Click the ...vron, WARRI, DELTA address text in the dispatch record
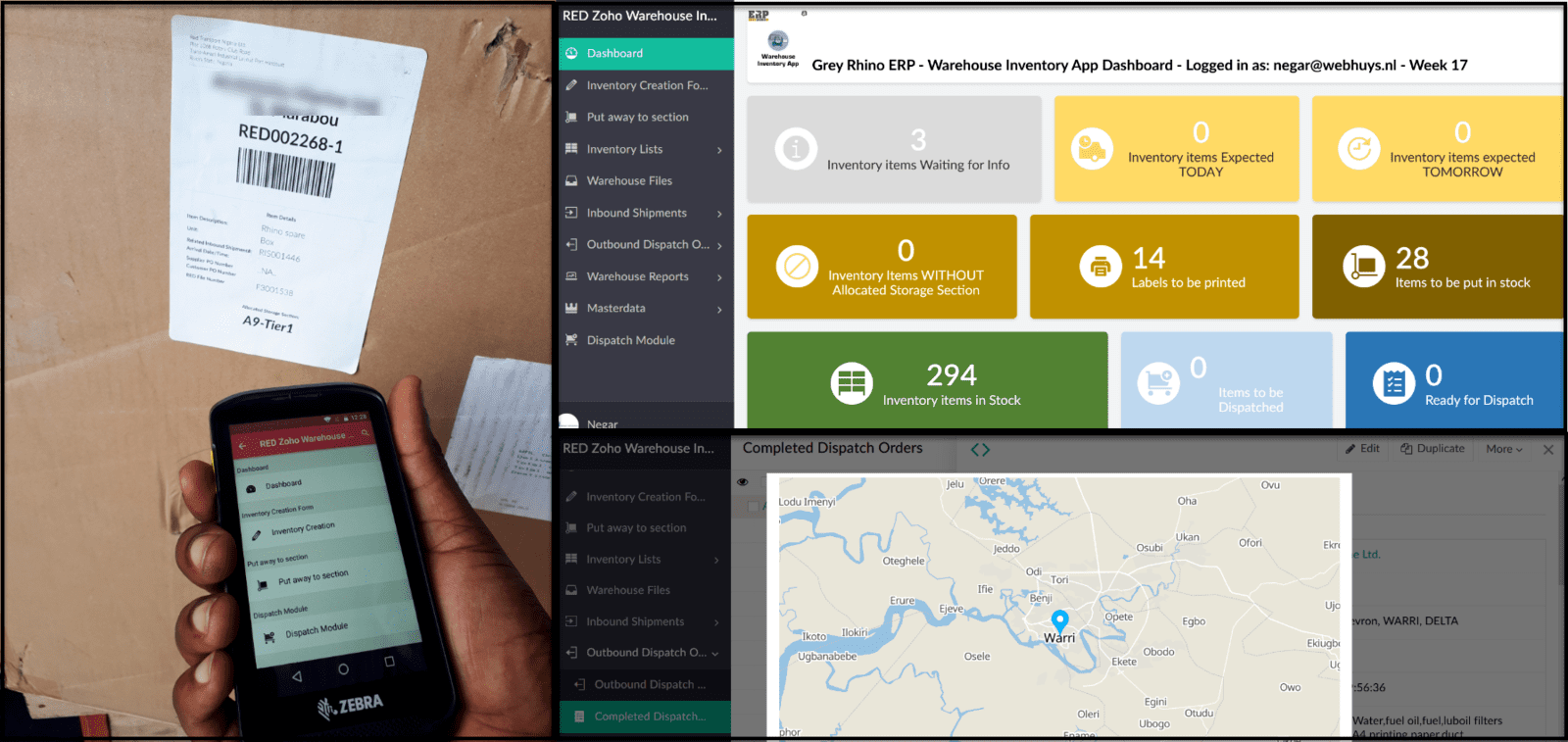Viewport: 1568px width, 742px height. 1405,621
